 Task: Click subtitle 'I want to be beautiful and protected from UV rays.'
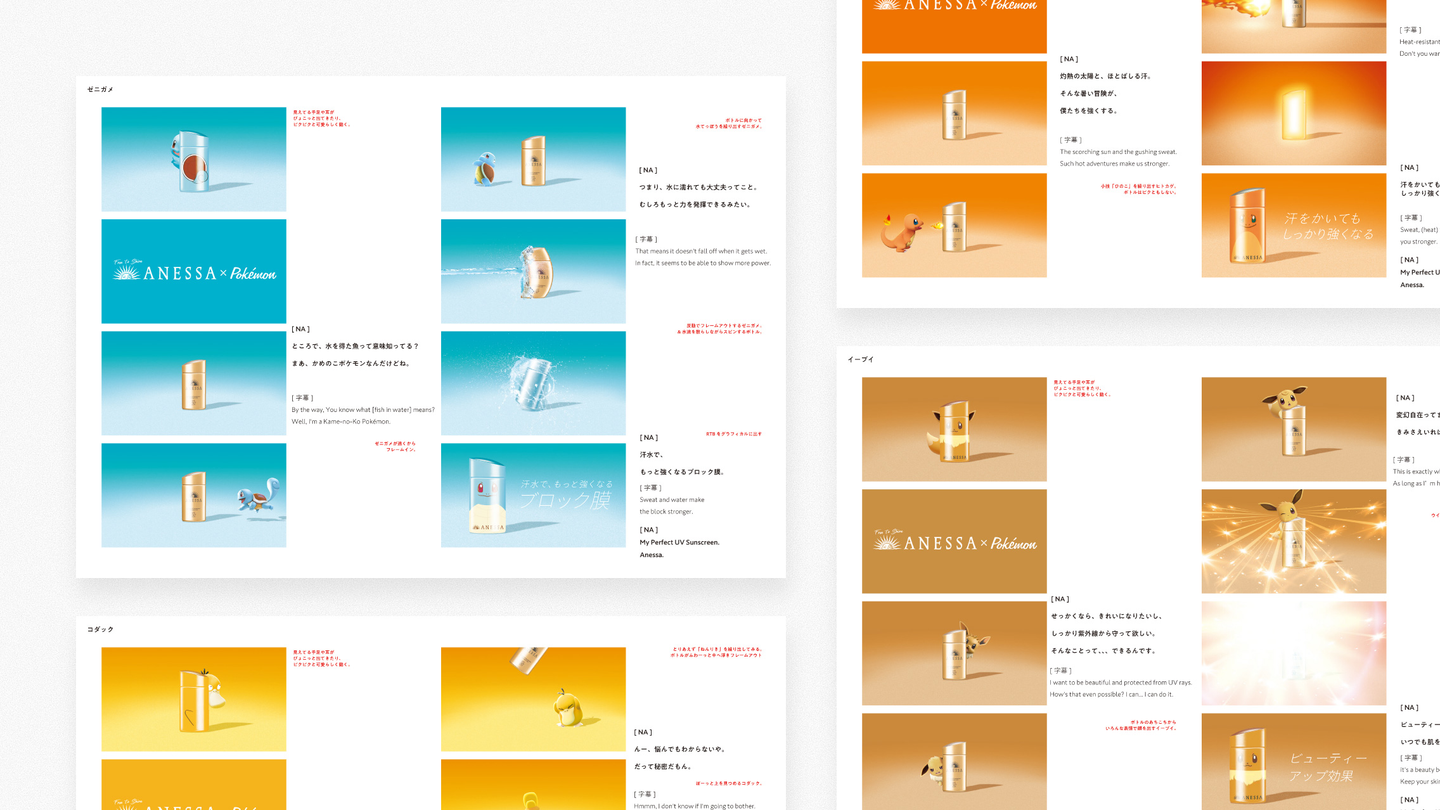click(1121, 683)
